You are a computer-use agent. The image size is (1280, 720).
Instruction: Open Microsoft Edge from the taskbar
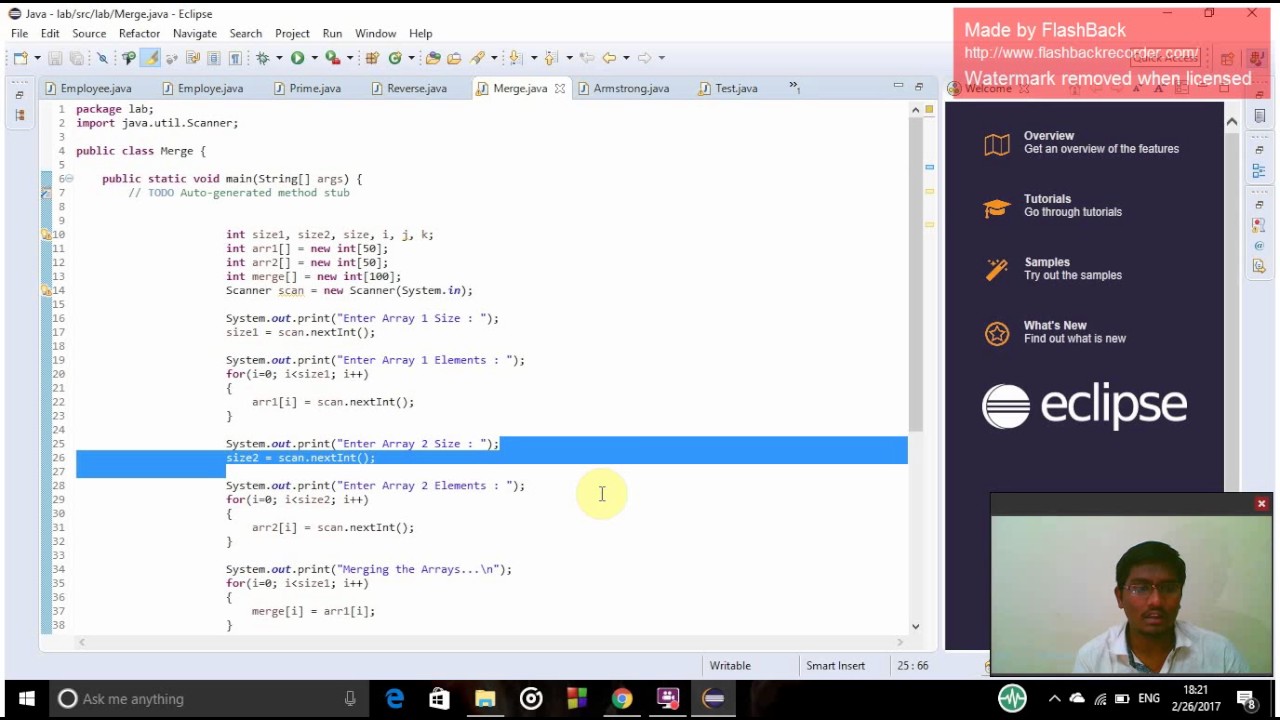(x=395, y=699)
